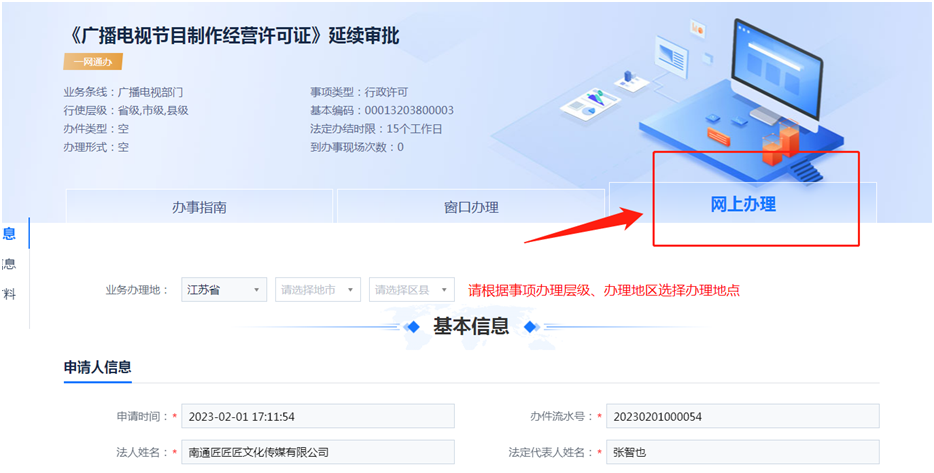Select the top item in left sidebar
Screen dimensions: 934x473
tap(9, 233)
